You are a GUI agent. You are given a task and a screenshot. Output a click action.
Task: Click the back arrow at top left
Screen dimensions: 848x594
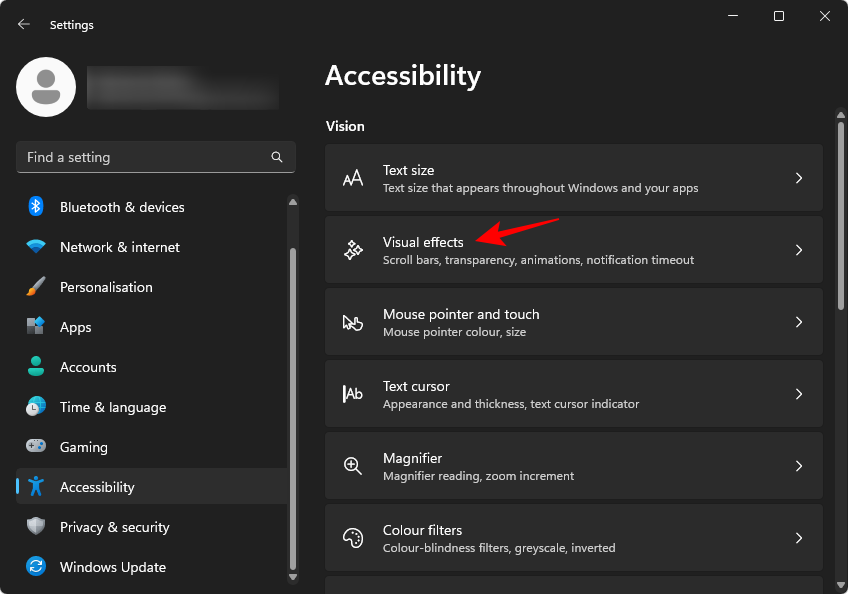pos(23,24)
